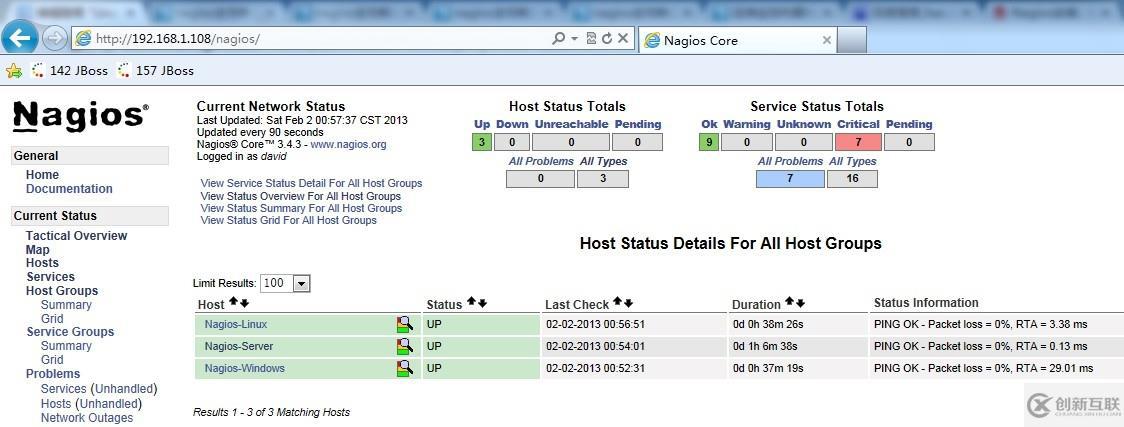1124x427 pixels.
Task: Click the browser Back arrow button
Action: pyautogui.click(x=19, y=38)
